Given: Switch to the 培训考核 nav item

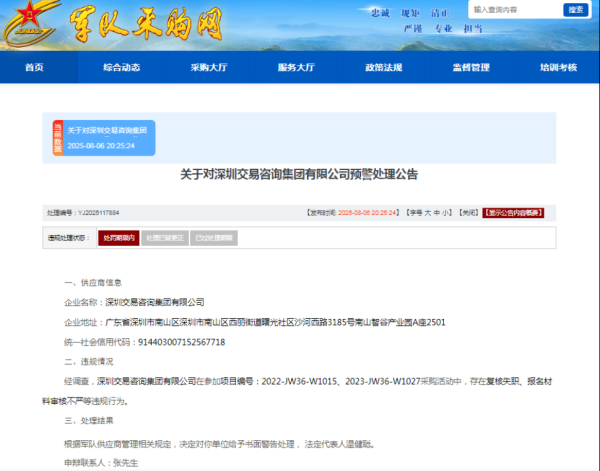Looking at the screenshot, I should [557, 67].
